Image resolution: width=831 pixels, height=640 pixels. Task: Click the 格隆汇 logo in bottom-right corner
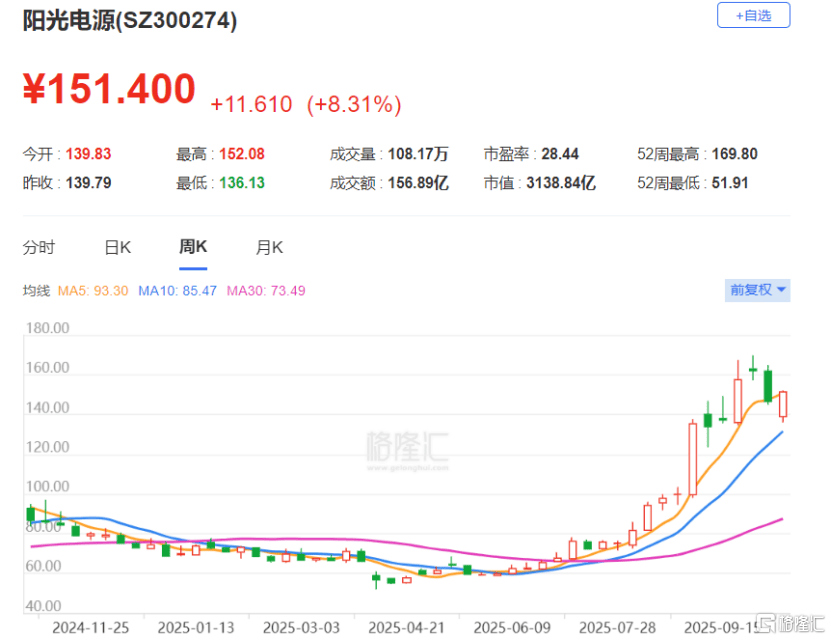click(790, 623)
